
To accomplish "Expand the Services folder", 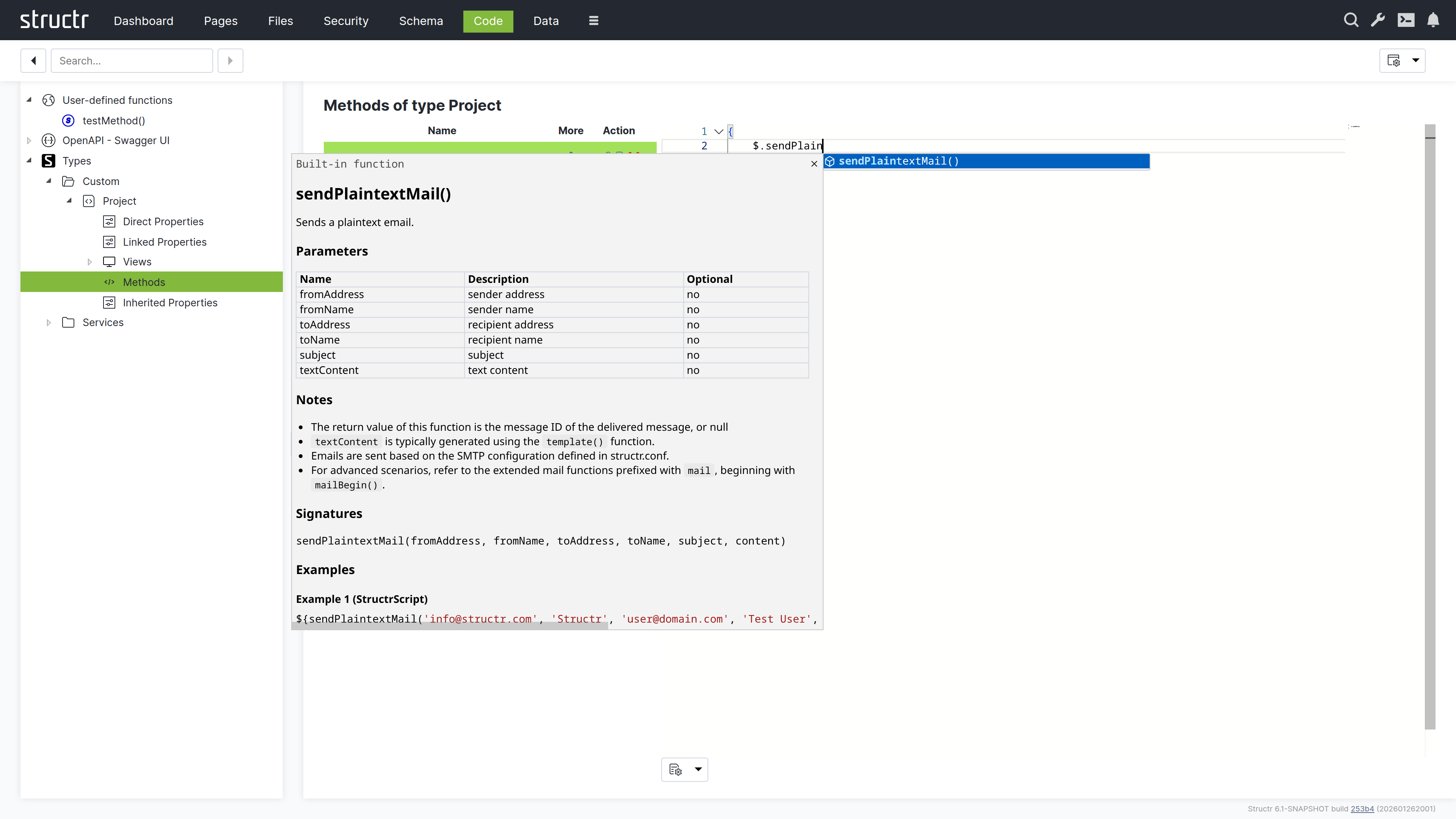I will click(49, 323).
